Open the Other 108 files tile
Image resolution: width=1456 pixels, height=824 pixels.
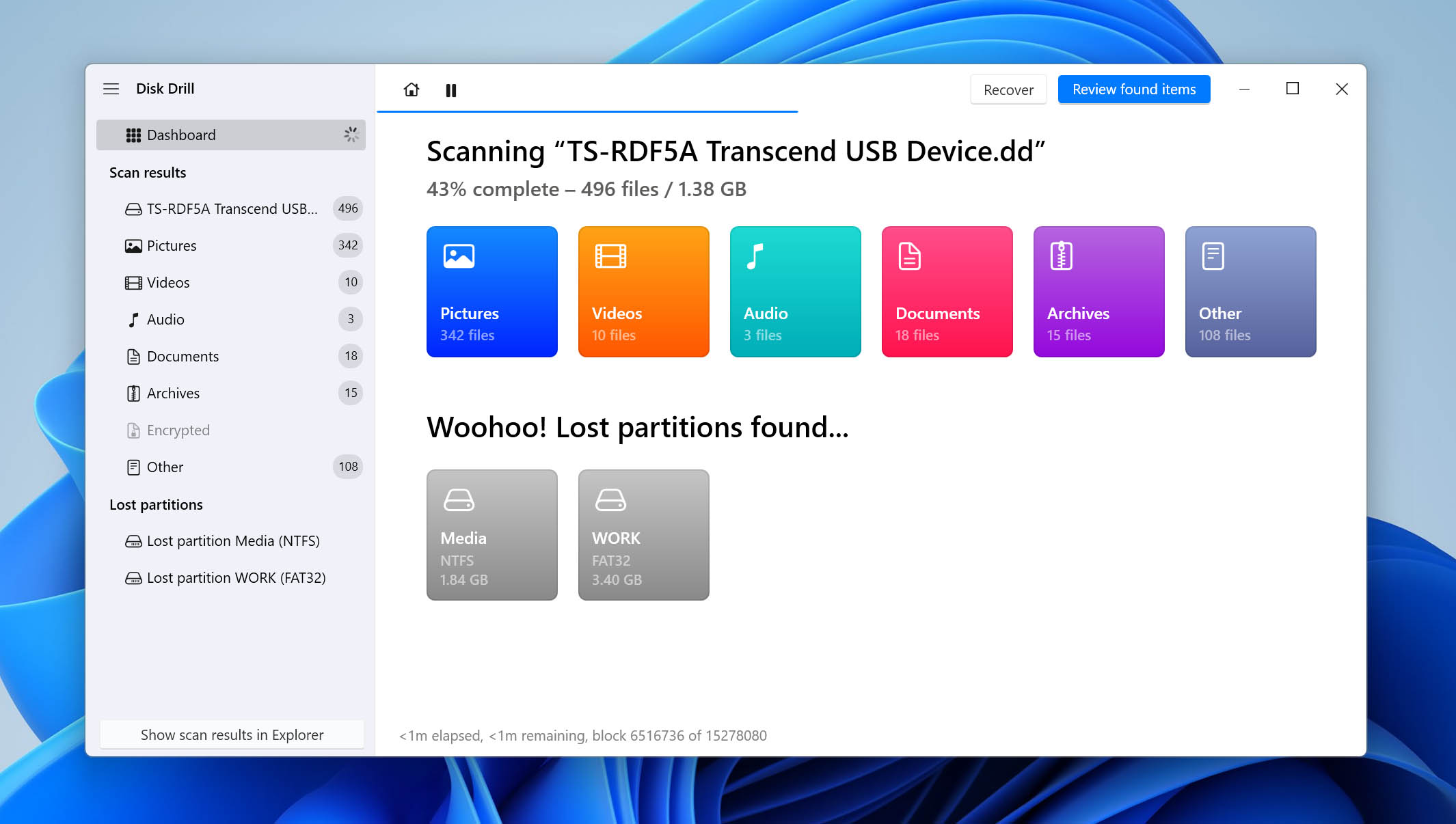[1251, 292]
